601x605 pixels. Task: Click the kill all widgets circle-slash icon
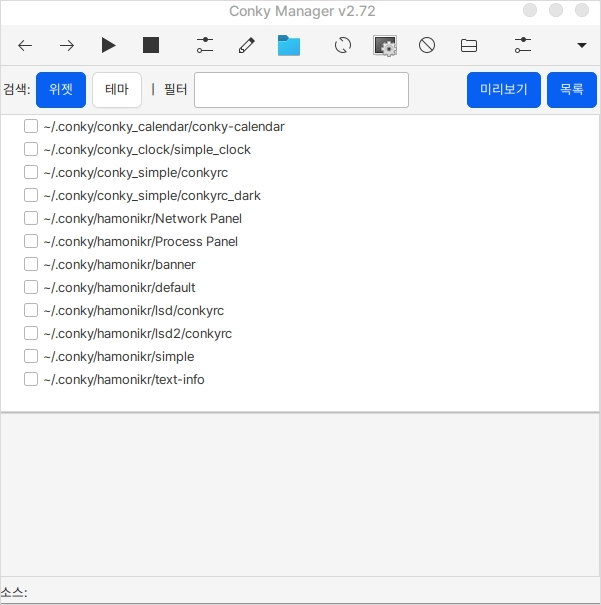(x=427, y=45)
